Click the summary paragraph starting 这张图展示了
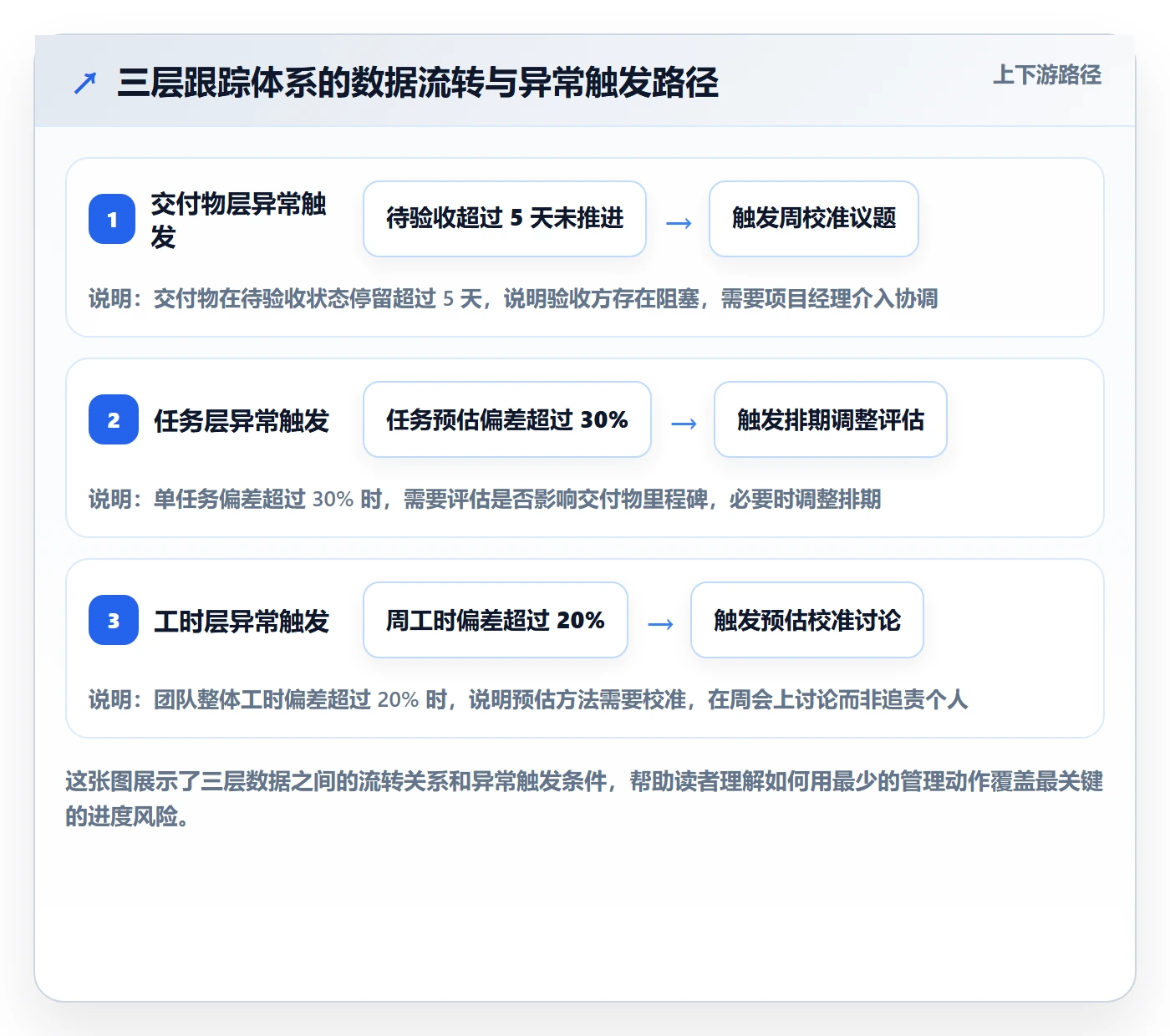The width and height of the screenshot is (1170, 1036). 584,799
